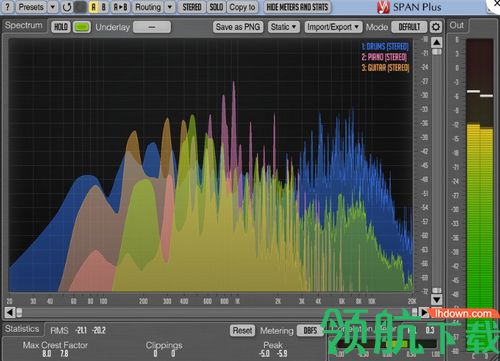Select the Out meter tab
The width and height of the screenshot is (500, 361).
click(457, 26)
